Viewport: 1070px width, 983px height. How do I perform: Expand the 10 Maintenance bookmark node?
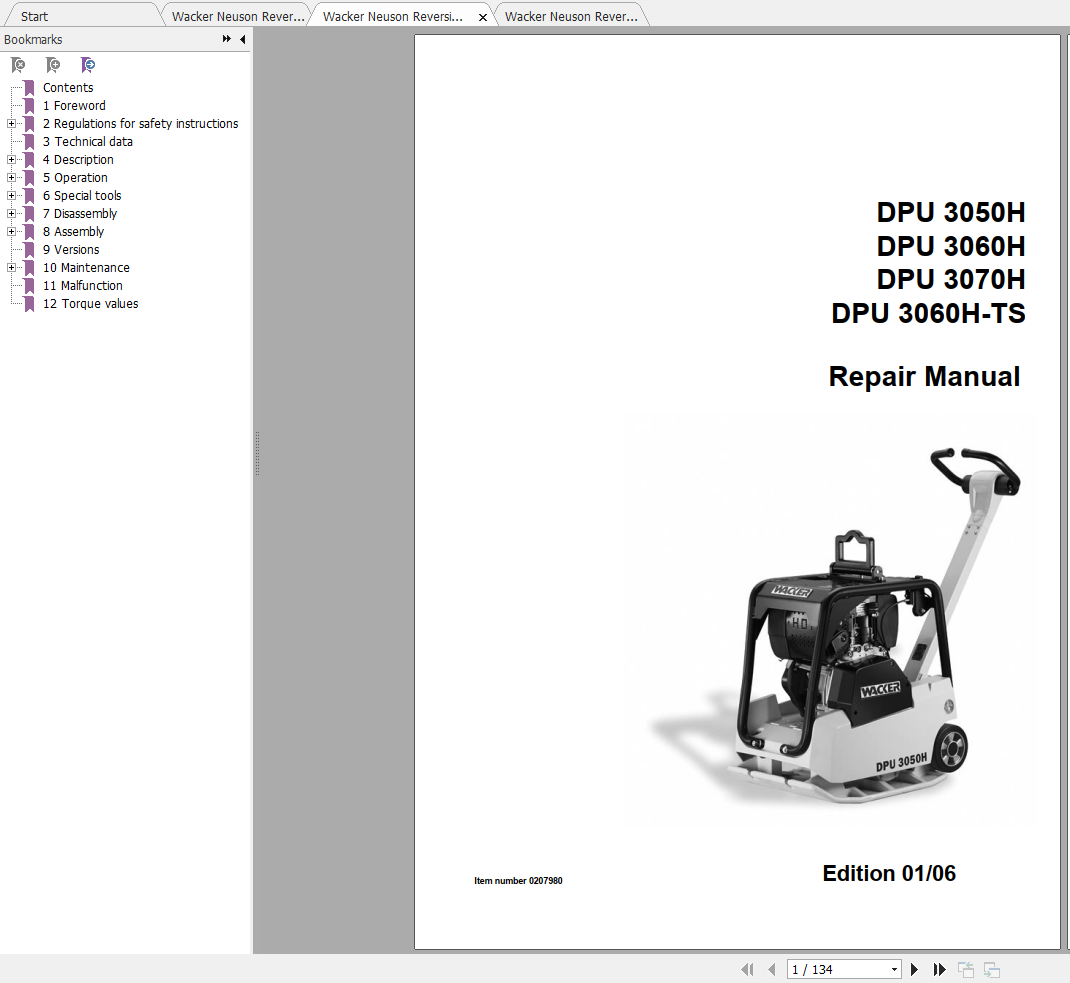pyautogui.click(x=11, y=267)
